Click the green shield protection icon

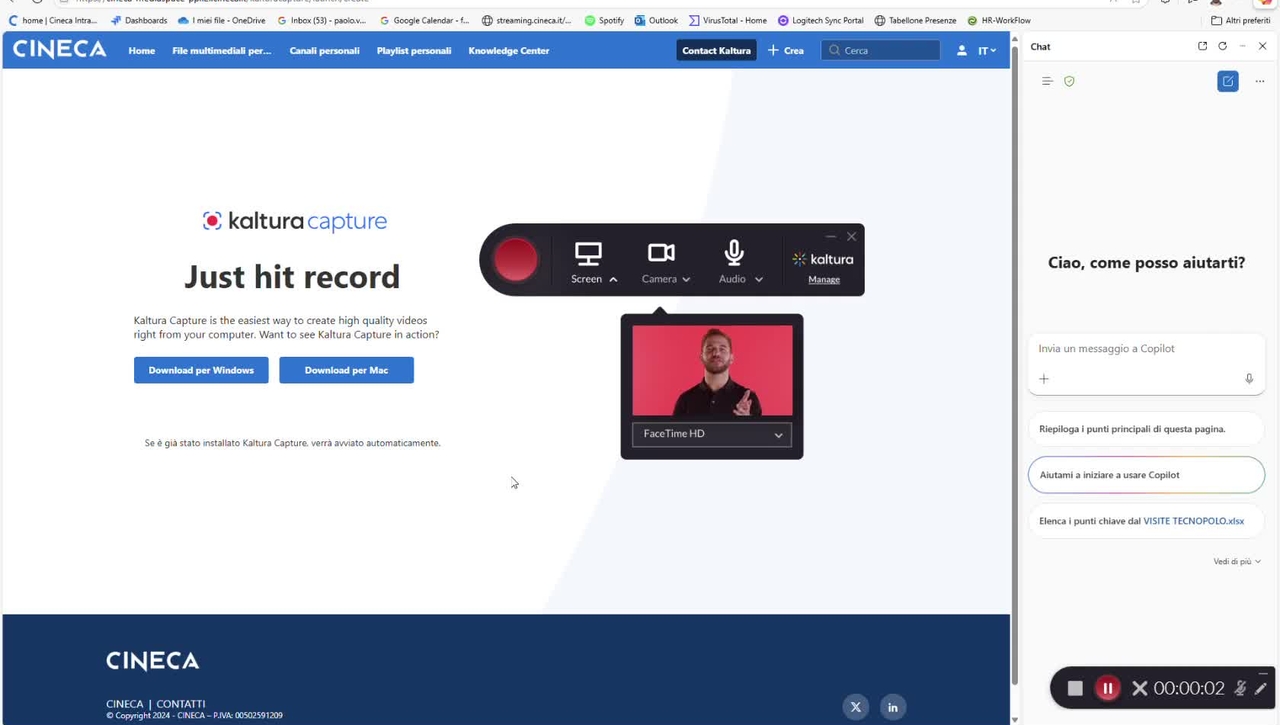coord(1069,81)
